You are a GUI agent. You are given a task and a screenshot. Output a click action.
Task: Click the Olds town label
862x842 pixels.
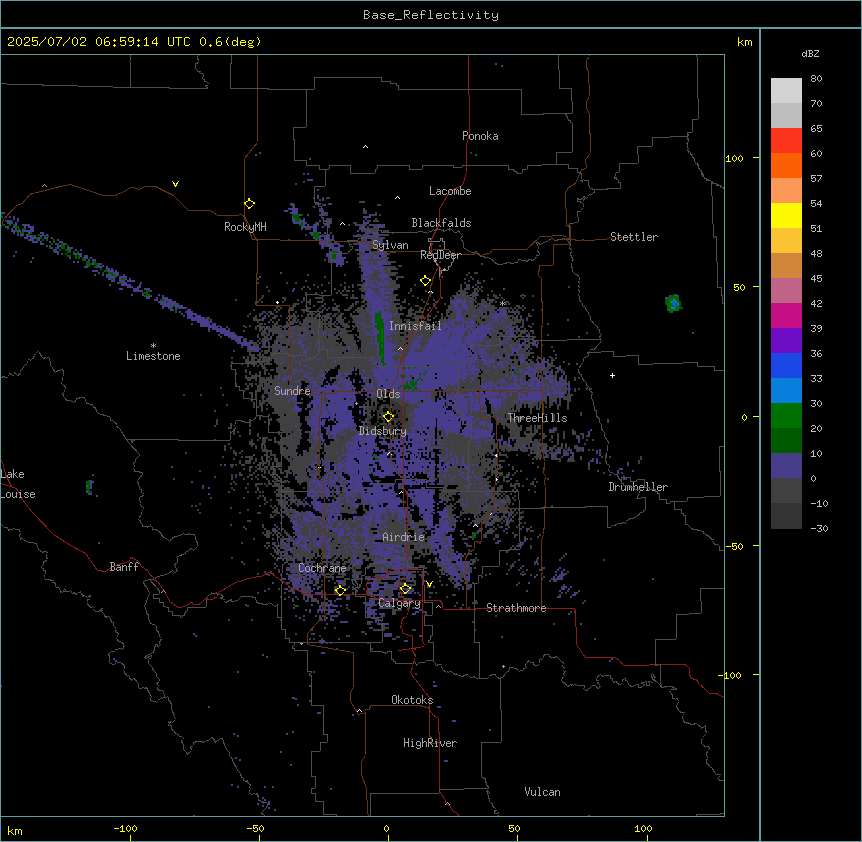pos(388,394)
